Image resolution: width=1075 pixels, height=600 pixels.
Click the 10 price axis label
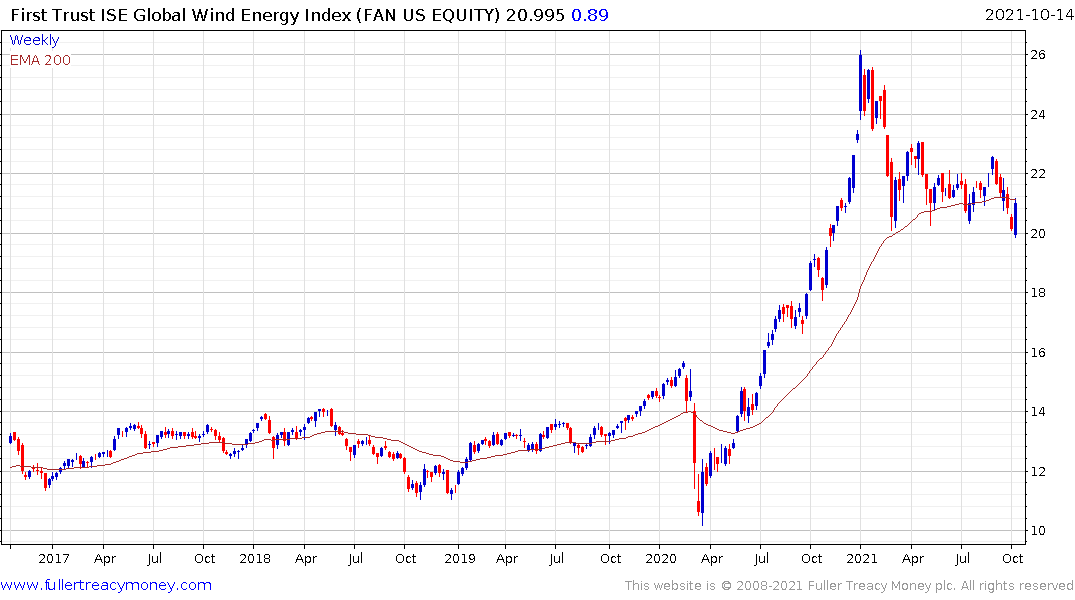pos(1038,531)
